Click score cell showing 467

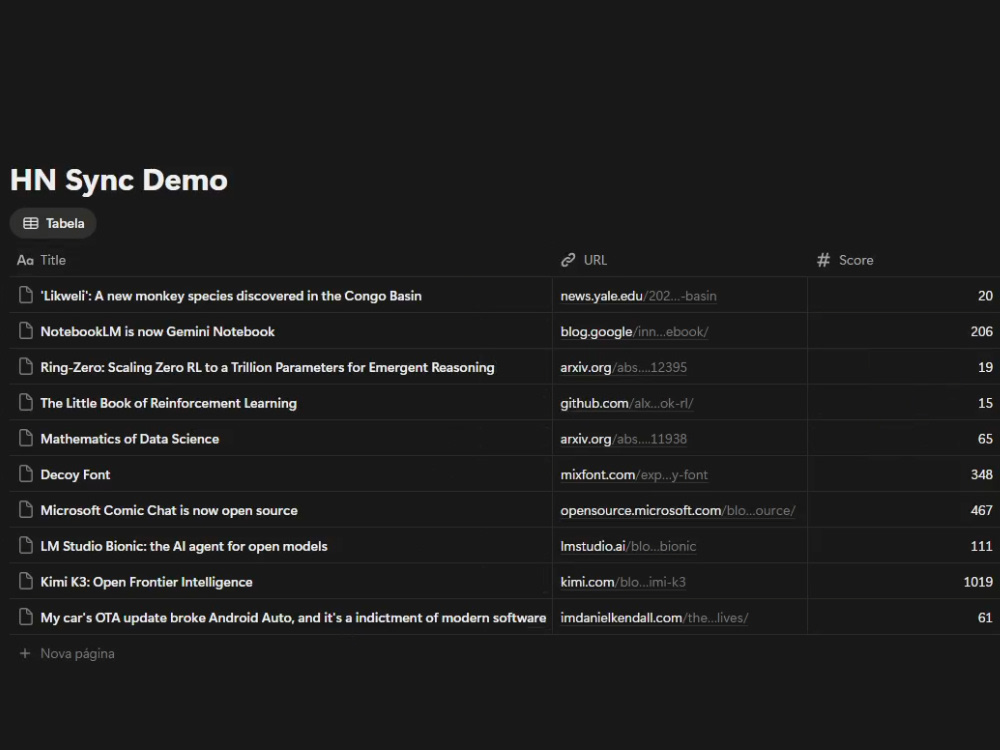(904, 510)
